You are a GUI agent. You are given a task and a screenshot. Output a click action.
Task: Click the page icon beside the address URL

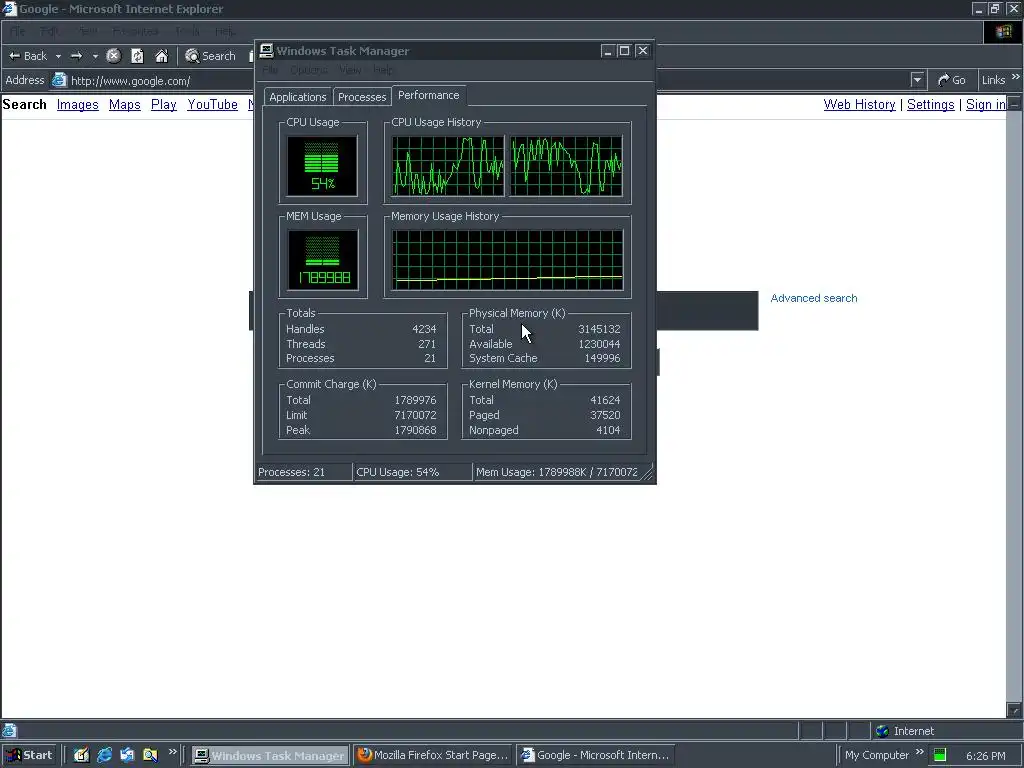pos(59,80)
